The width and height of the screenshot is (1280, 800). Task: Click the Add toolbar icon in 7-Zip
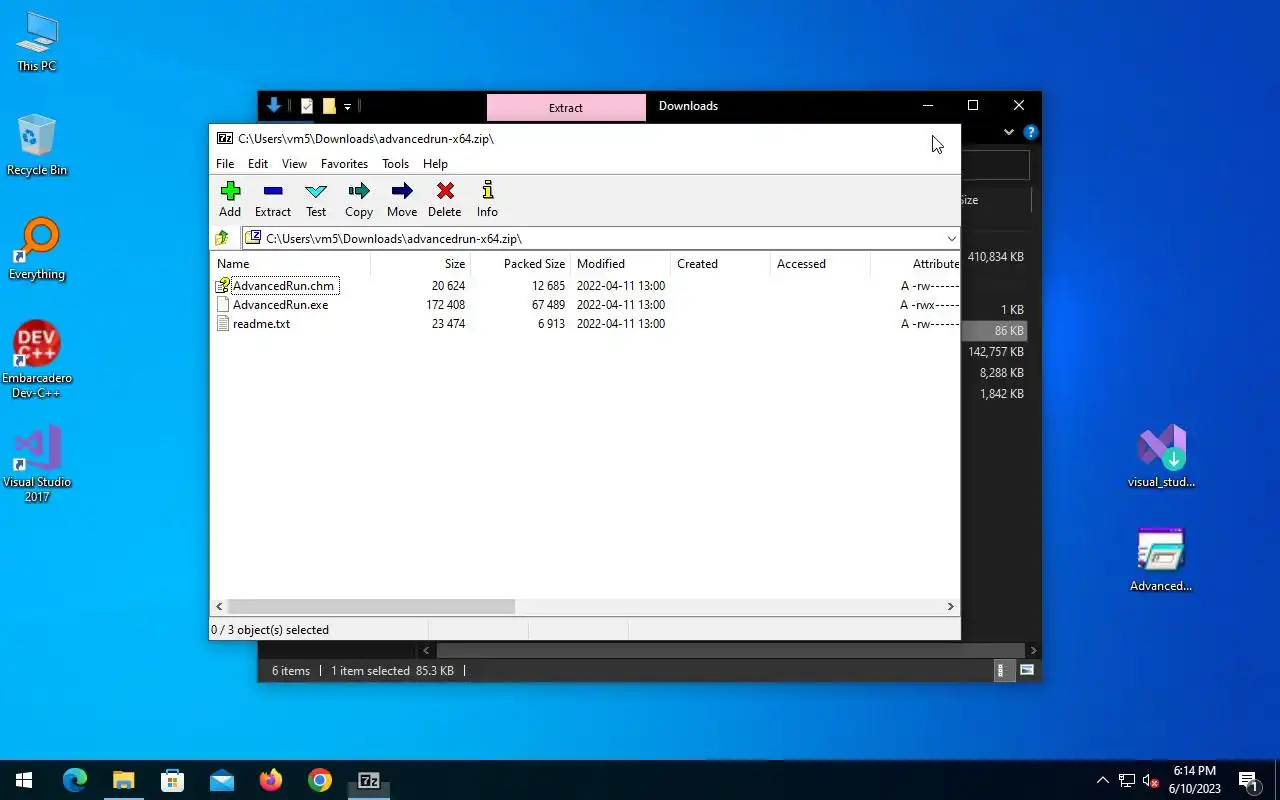[230, 191]
